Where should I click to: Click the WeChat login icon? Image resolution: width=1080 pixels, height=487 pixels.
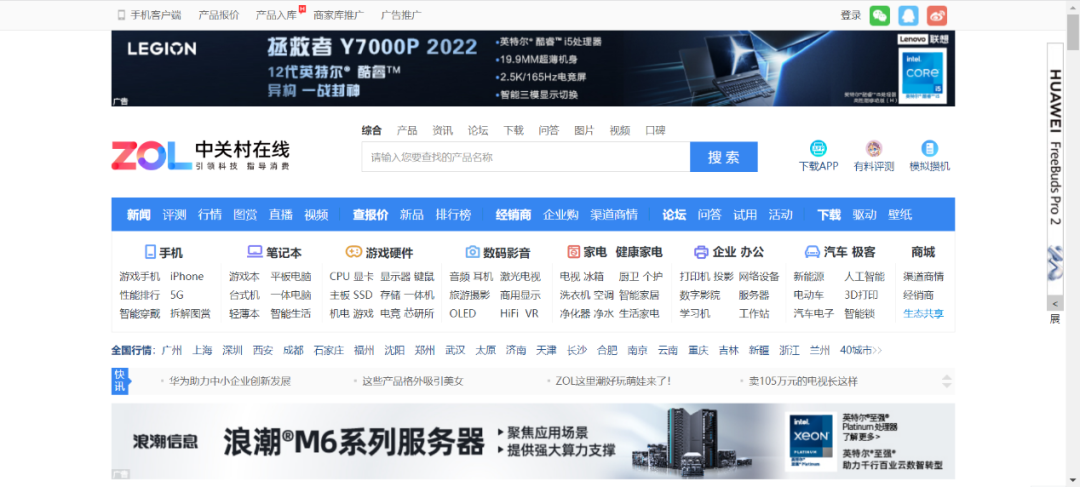[880, 15]
